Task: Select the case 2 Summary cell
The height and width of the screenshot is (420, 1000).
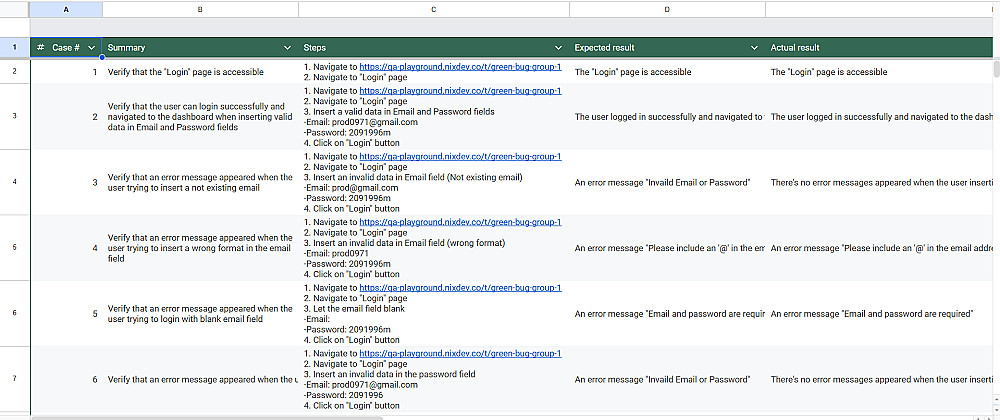Action: [x=200, y=116]
